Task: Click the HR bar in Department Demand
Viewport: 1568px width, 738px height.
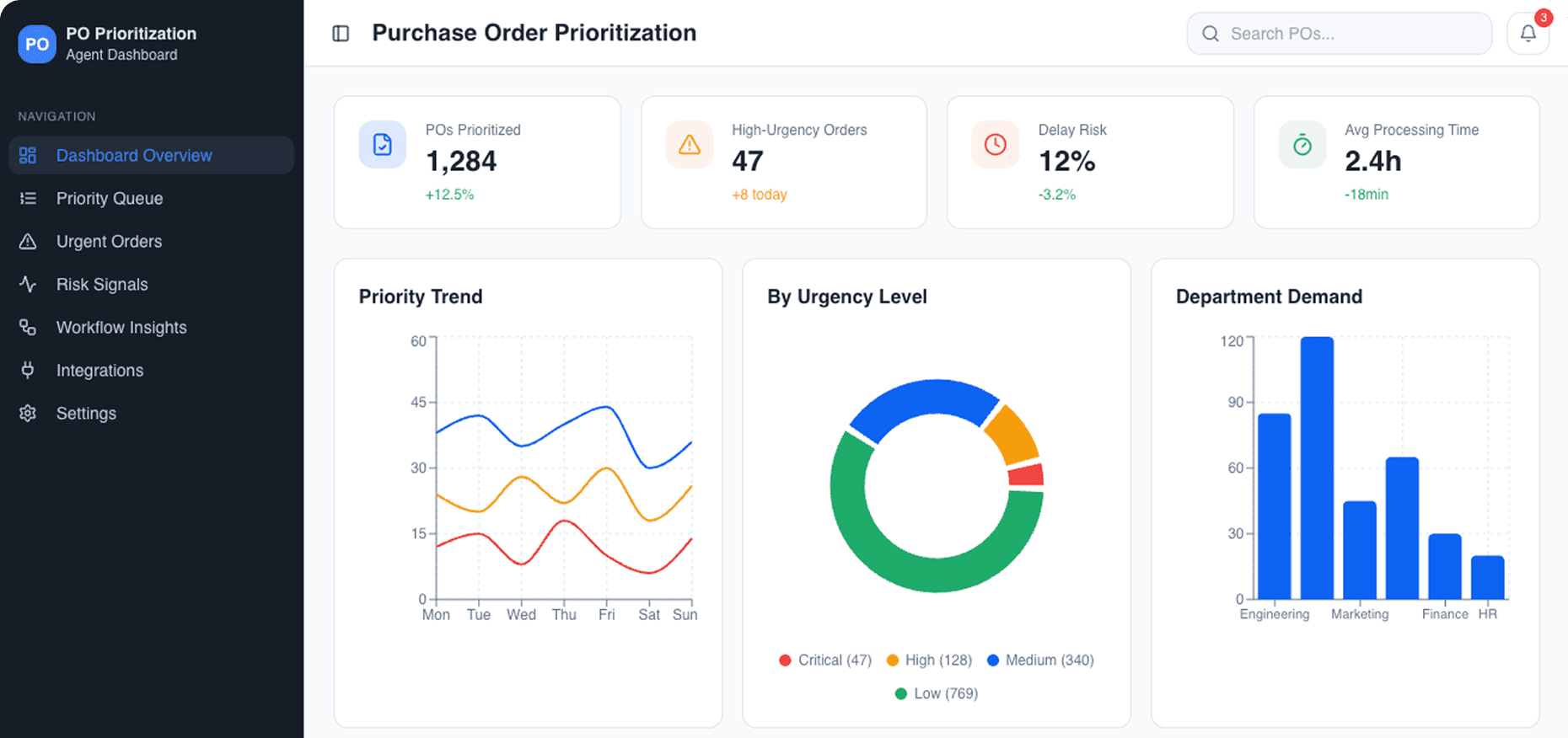Action: click(x=1488, y=577)
